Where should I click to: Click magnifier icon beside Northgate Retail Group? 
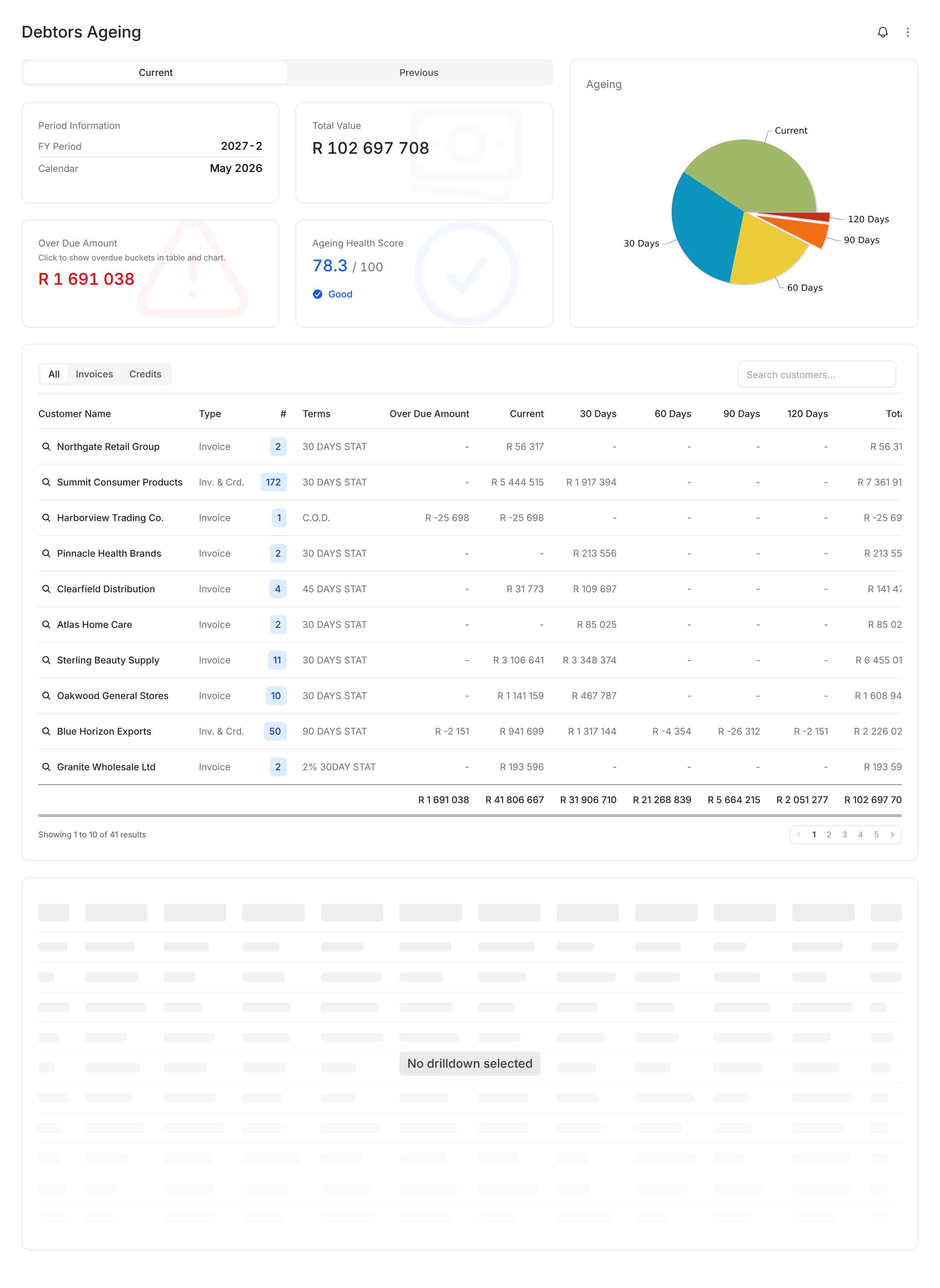[46, 446]
